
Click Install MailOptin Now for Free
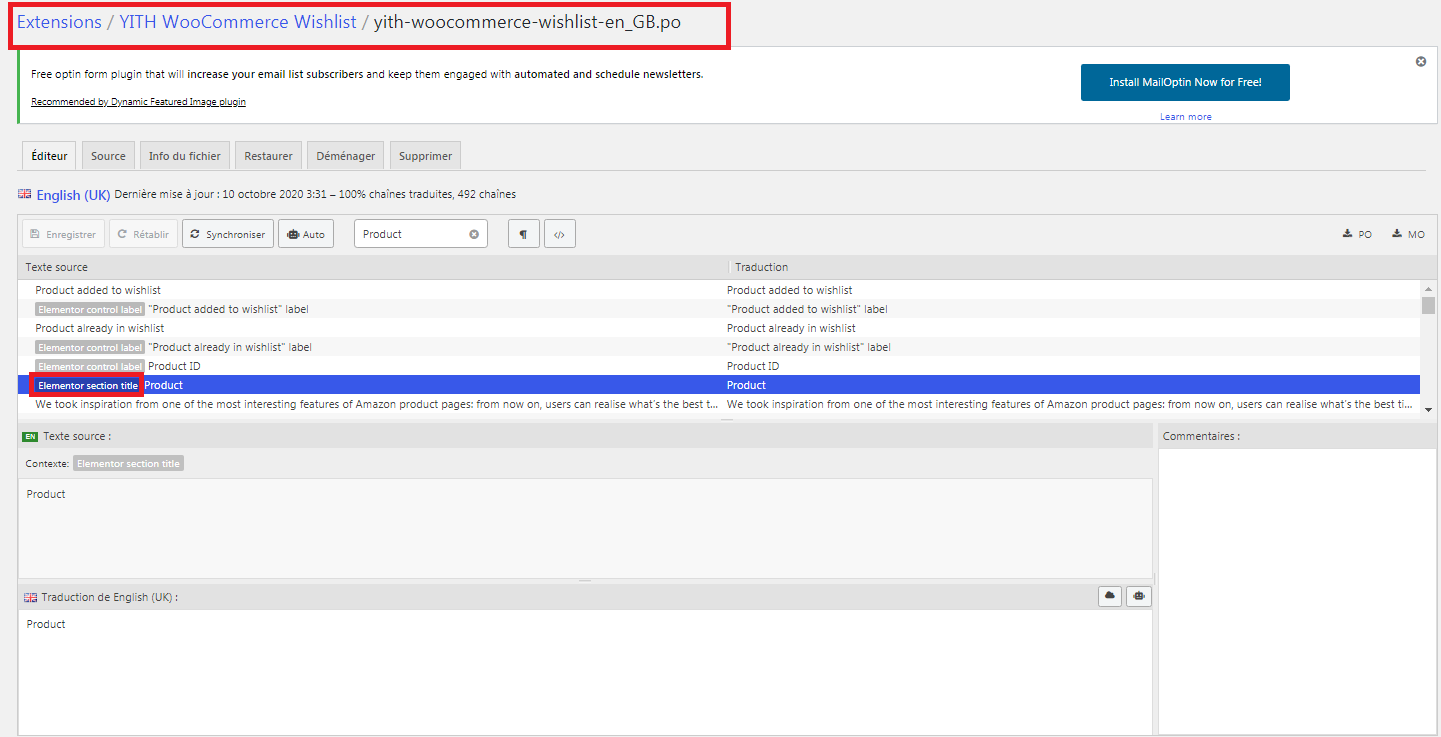click(1185, 82)
